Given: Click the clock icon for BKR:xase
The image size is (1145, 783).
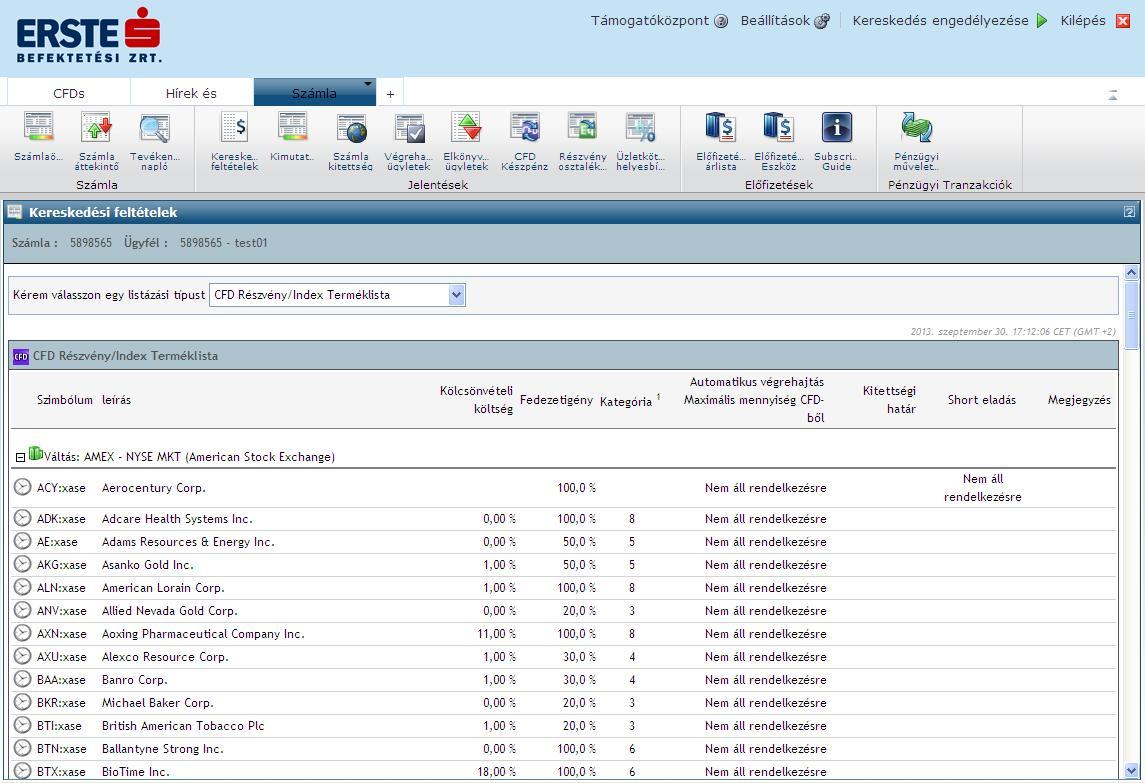Looking at the screenshot, I should point(23,702).
